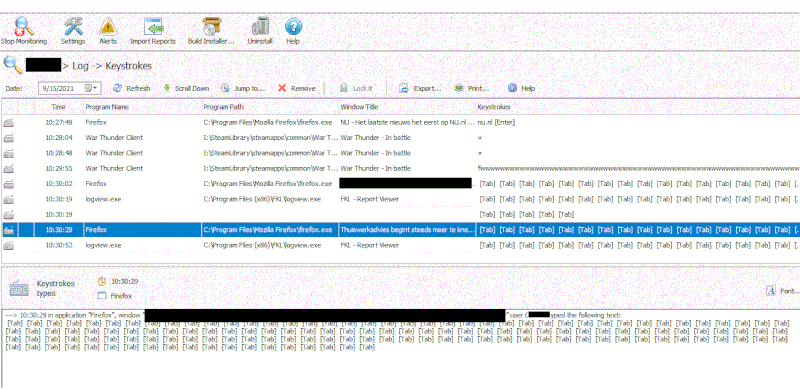Open the Font... button in details pane
Viewport: 800px width, 390px height.
(782, 290)
